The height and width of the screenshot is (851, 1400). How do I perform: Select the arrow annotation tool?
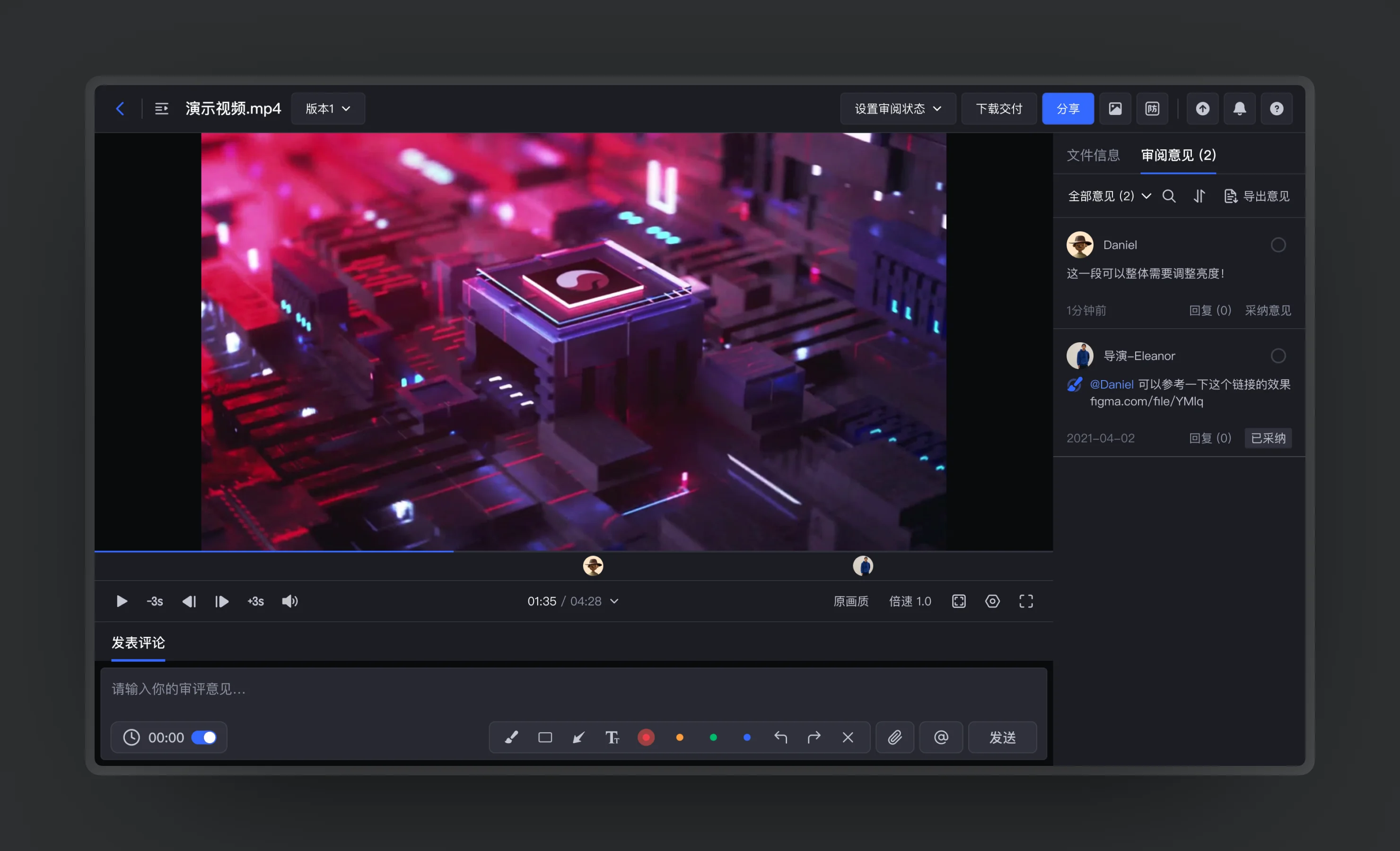578,737
